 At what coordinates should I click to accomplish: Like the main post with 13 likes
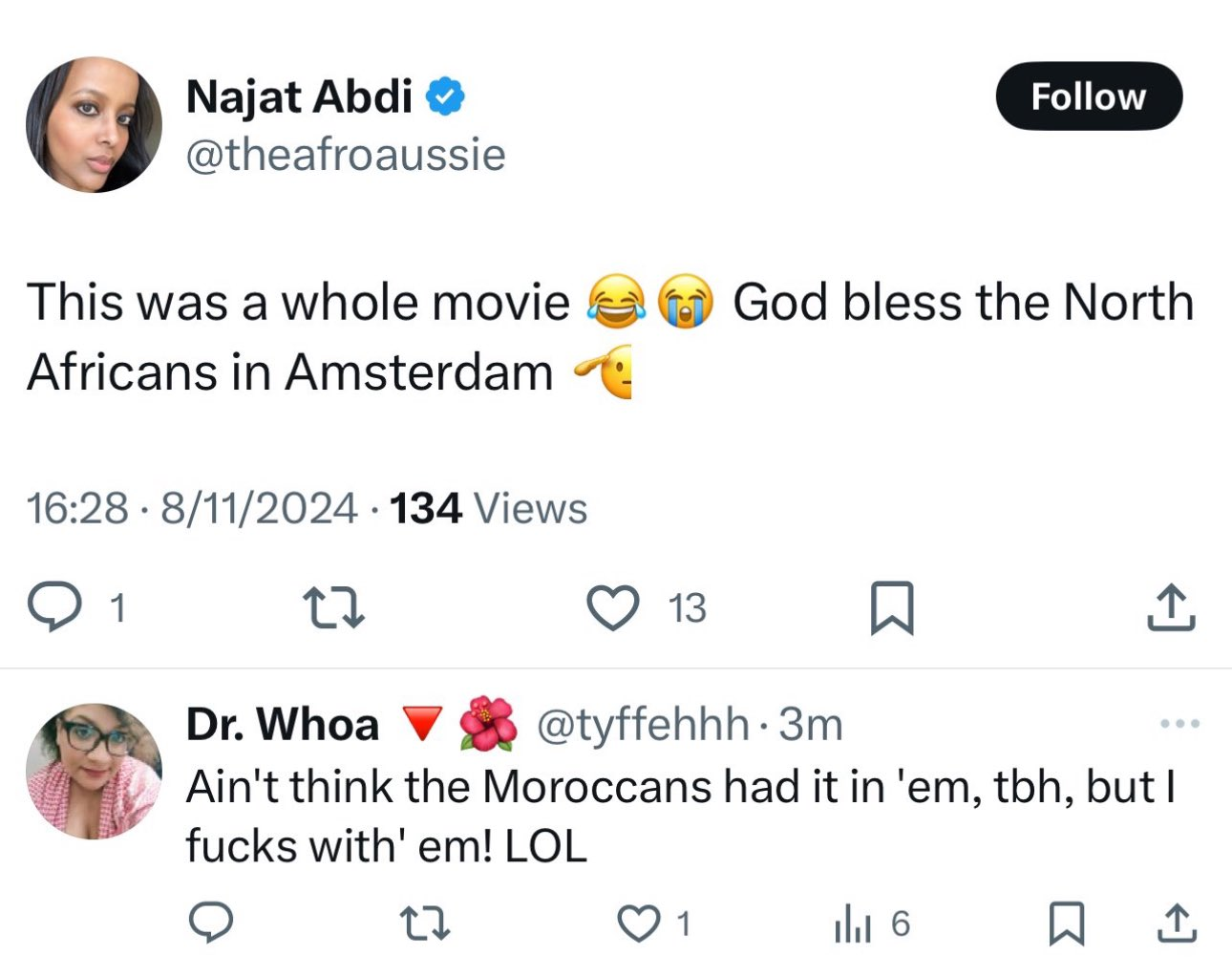[612, 607]
